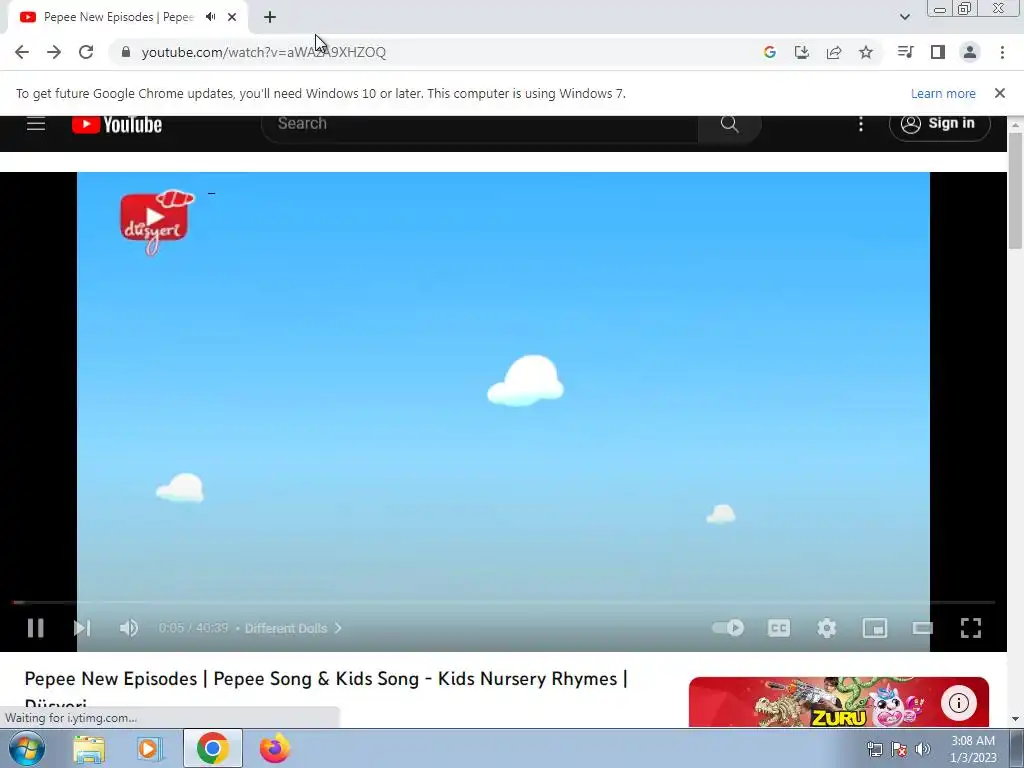1024x768 pixels.
Task: Seek along the video progress bar
Action: click(504, 602)
